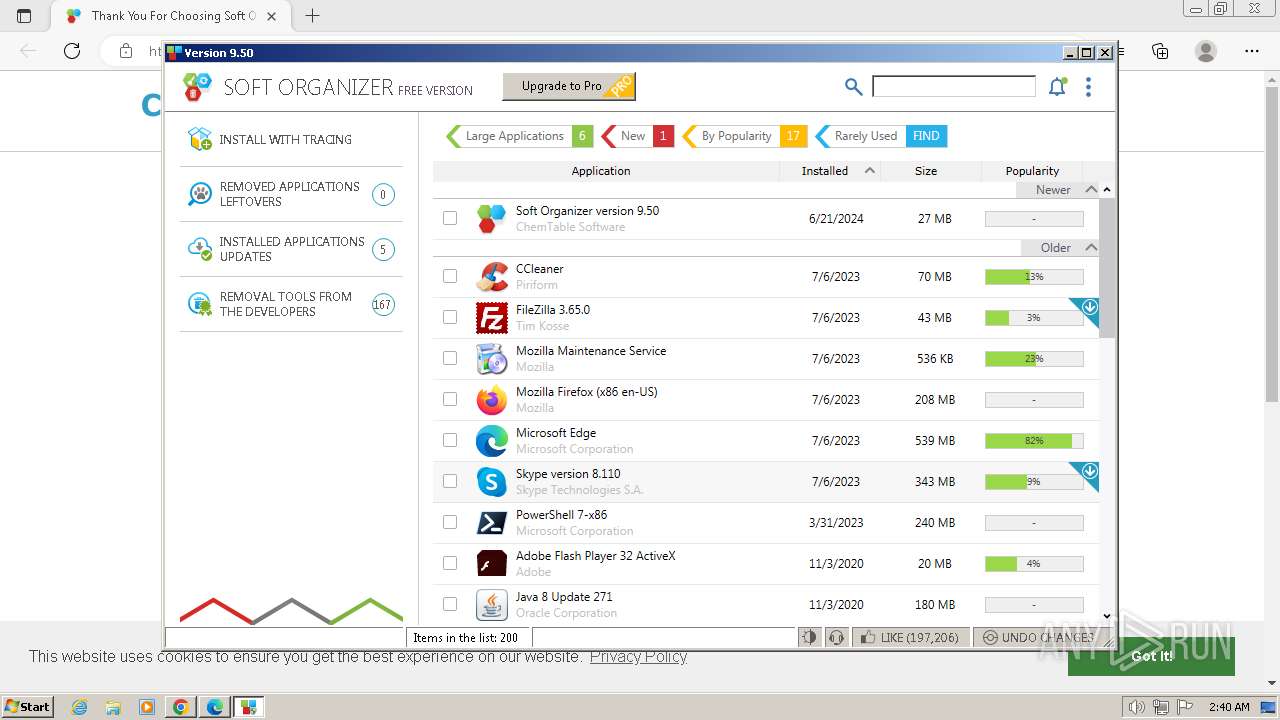Click the PowerShell application icon
This screenshot has height=720, width=1280.
click(491, 523)
